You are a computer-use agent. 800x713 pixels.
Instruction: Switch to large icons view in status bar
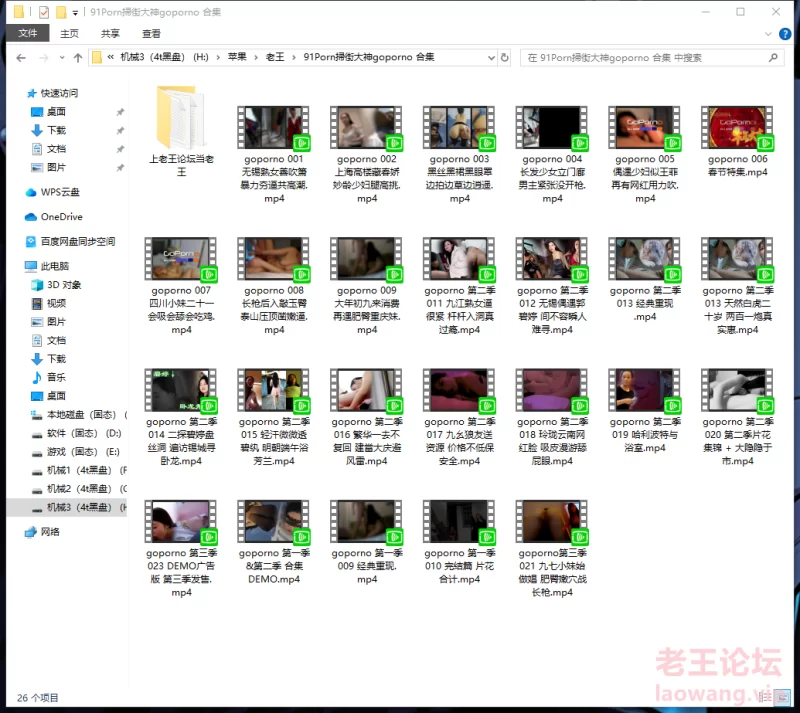click(x=781, y=697)
